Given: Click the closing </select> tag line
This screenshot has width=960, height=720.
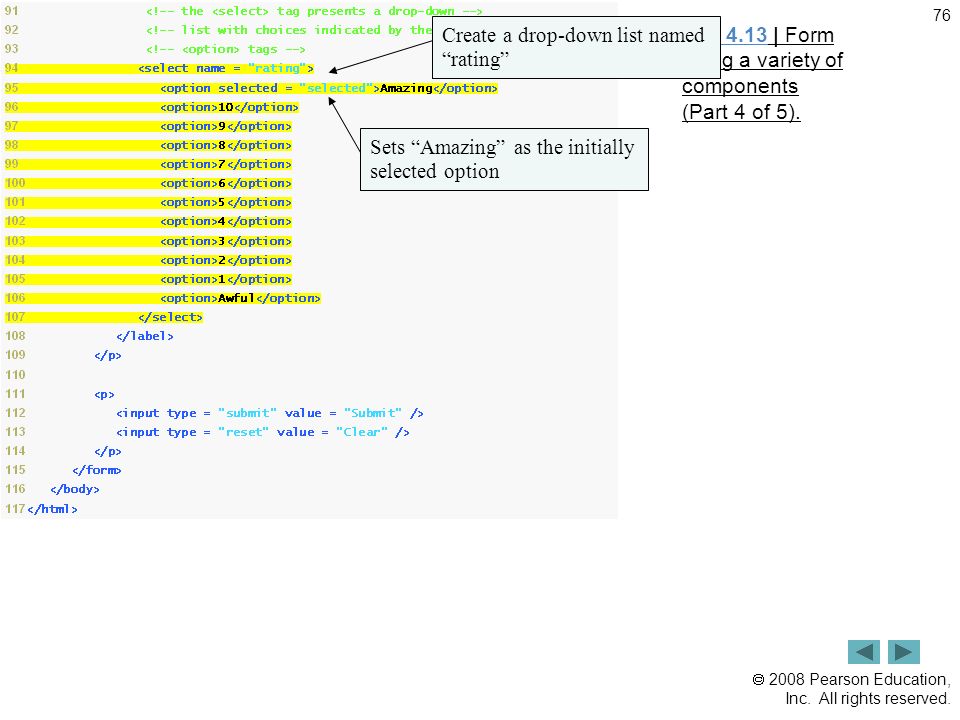Looking at the screenshot, I should 170,317.
